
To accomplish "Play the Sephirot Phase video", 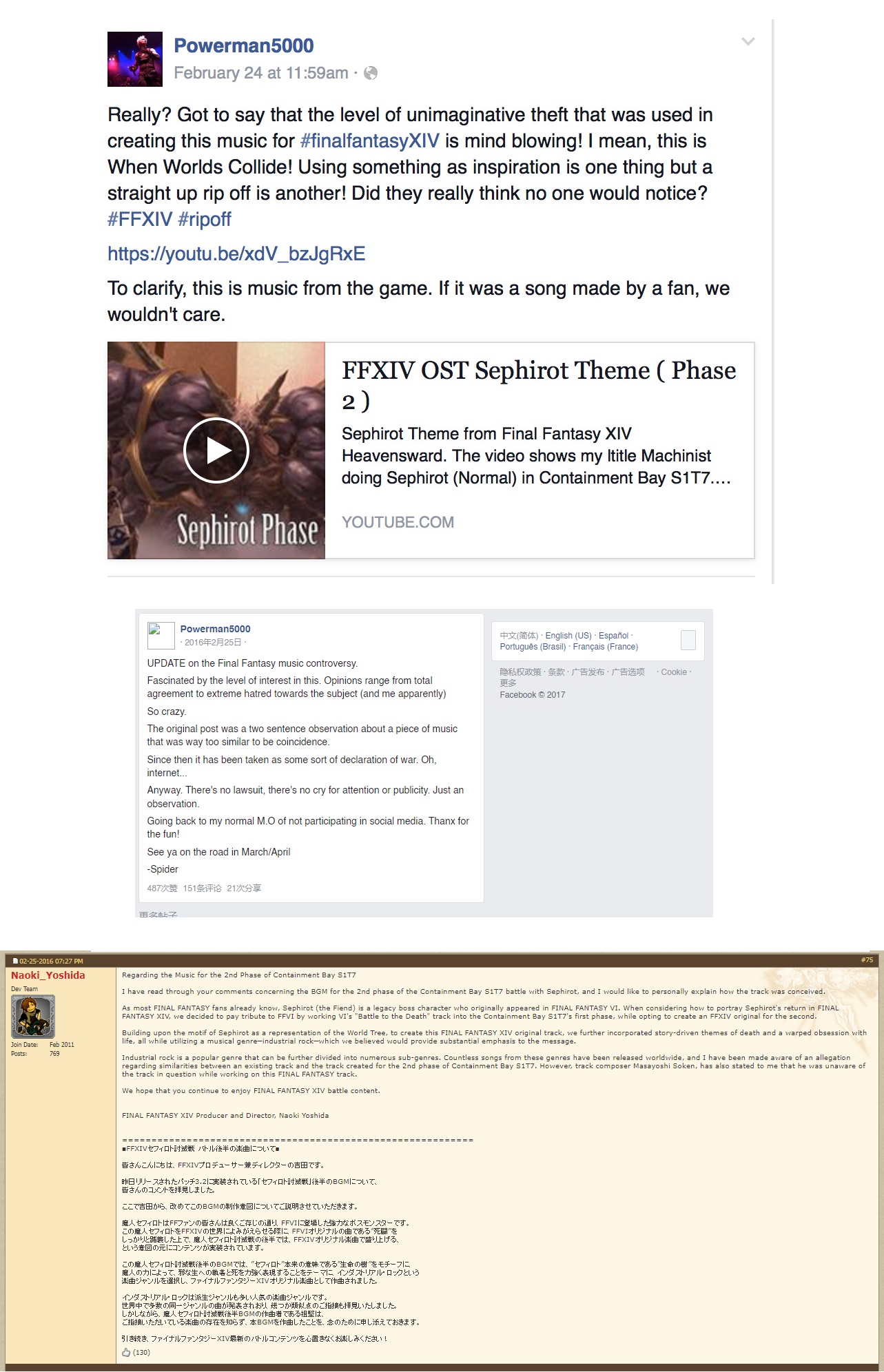I will [x=216, y=450].
